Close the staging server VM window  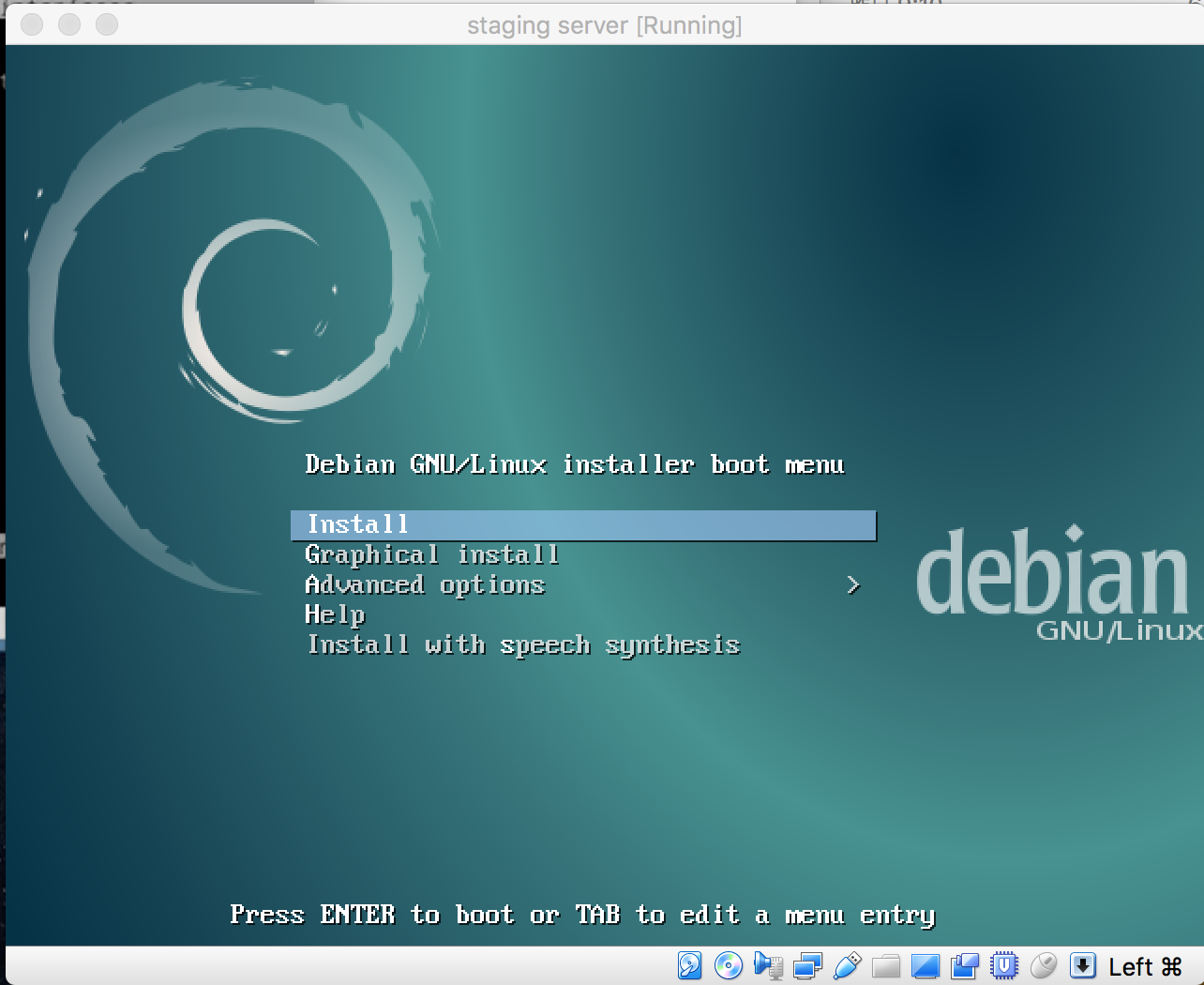[32, 24]
